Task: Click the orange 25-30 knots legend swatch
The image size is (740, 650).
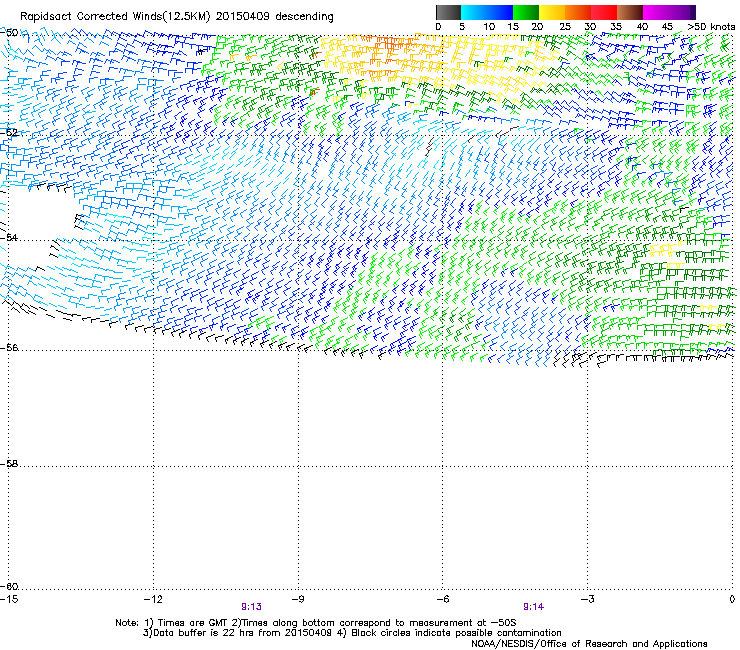Action: click(x=578, y=12)
